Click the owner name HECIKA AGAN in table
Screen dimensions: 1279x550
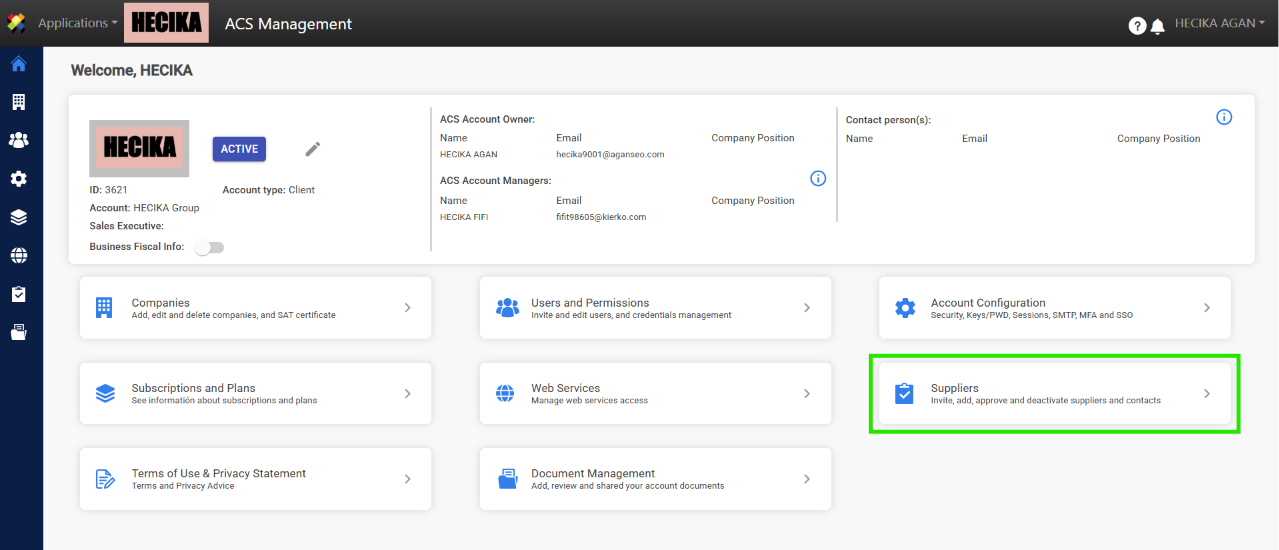[x=469, y=155]
